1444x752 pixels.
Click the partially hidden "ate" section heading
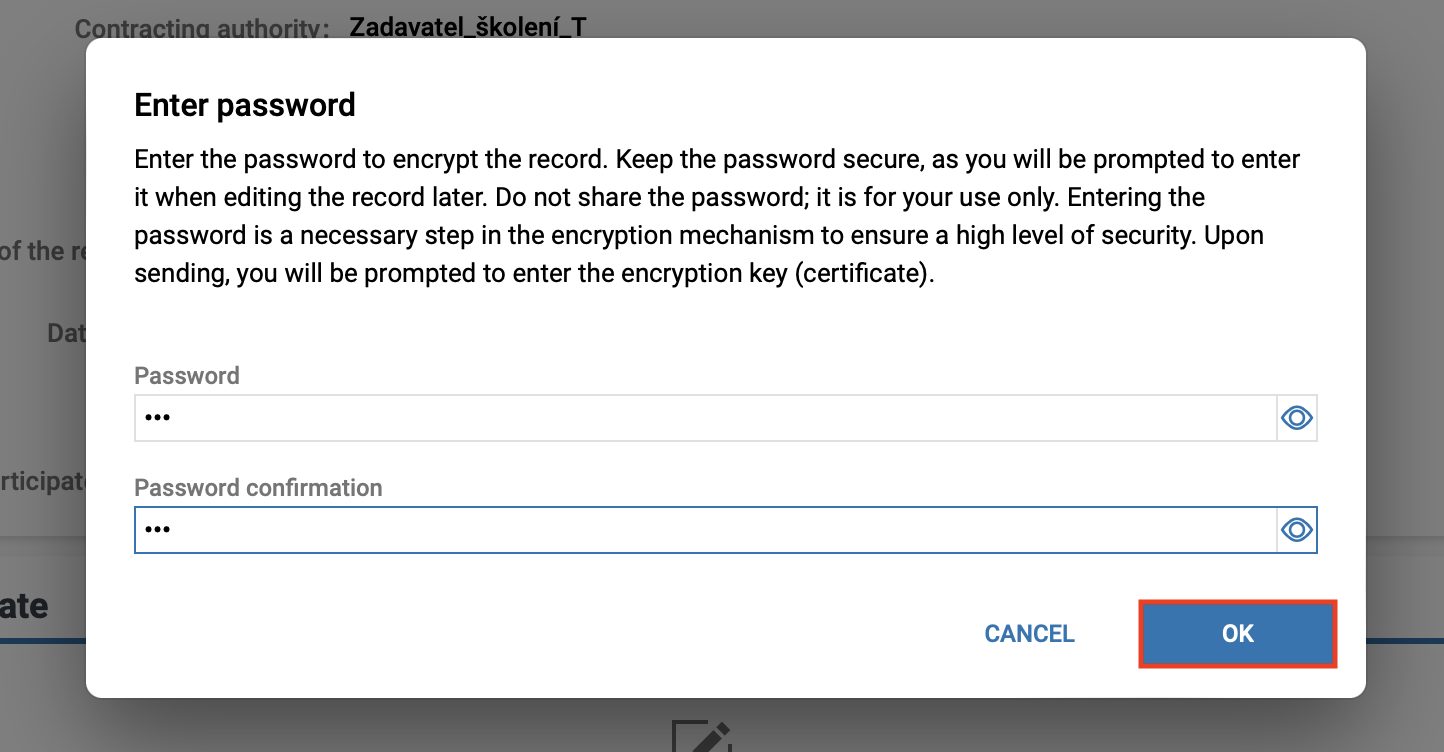[x=24, y=606]
